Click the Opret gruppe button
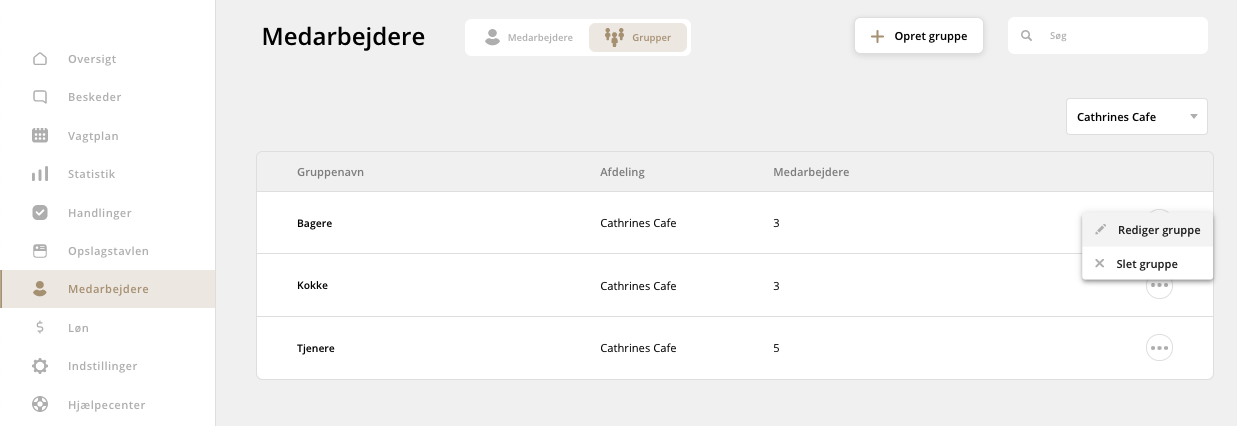 click(918, 36)
